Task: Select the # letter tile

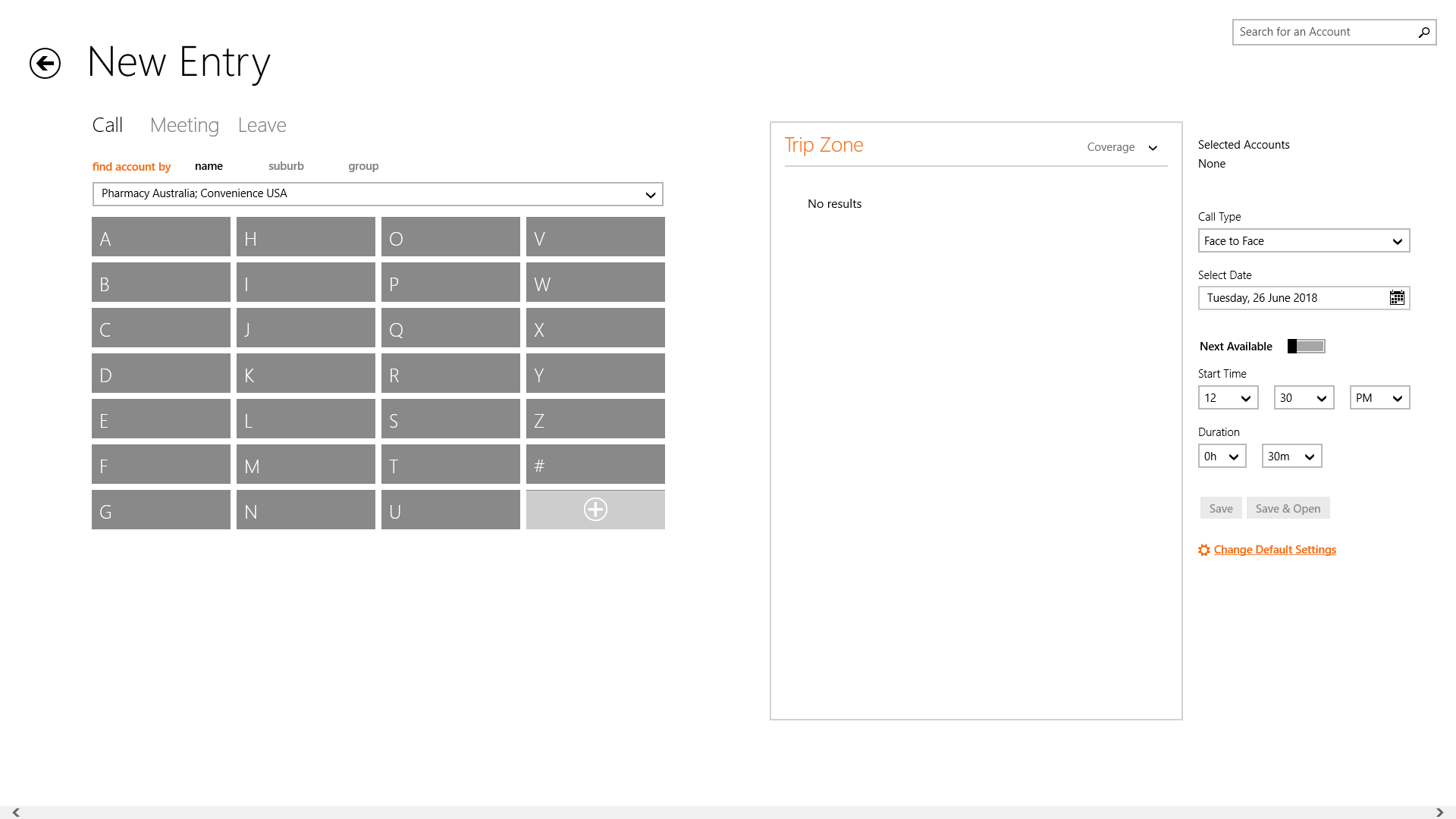Action: pos(595,465)
